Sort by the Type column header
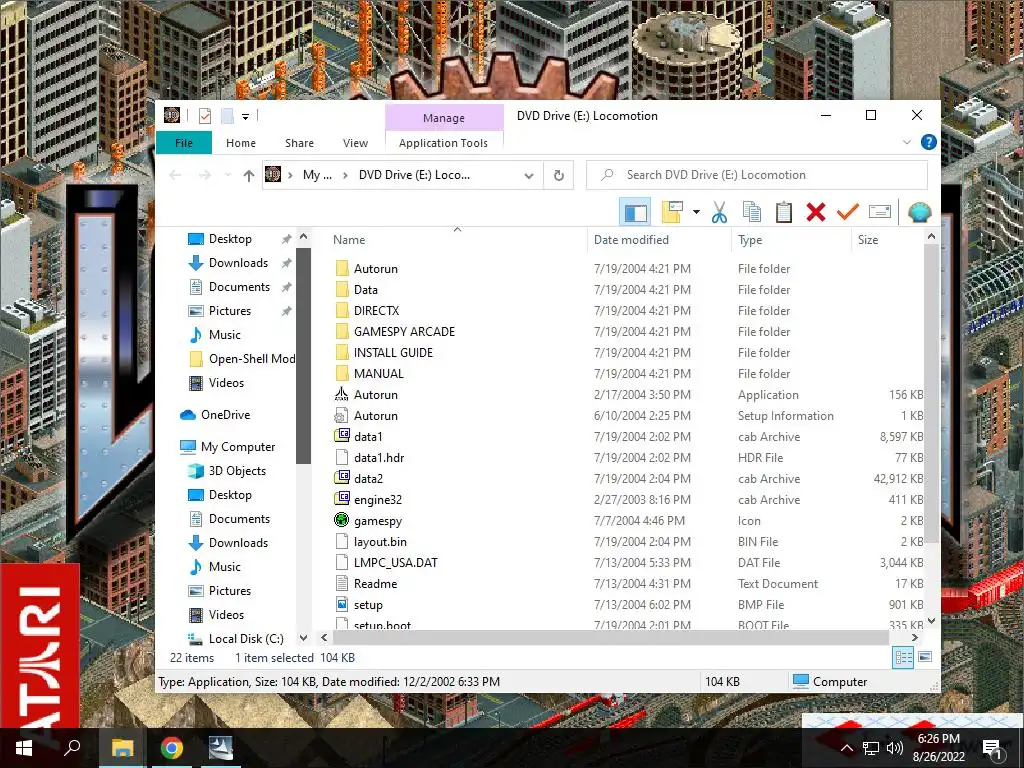The image size is (1024, 768). pos(791,240)
